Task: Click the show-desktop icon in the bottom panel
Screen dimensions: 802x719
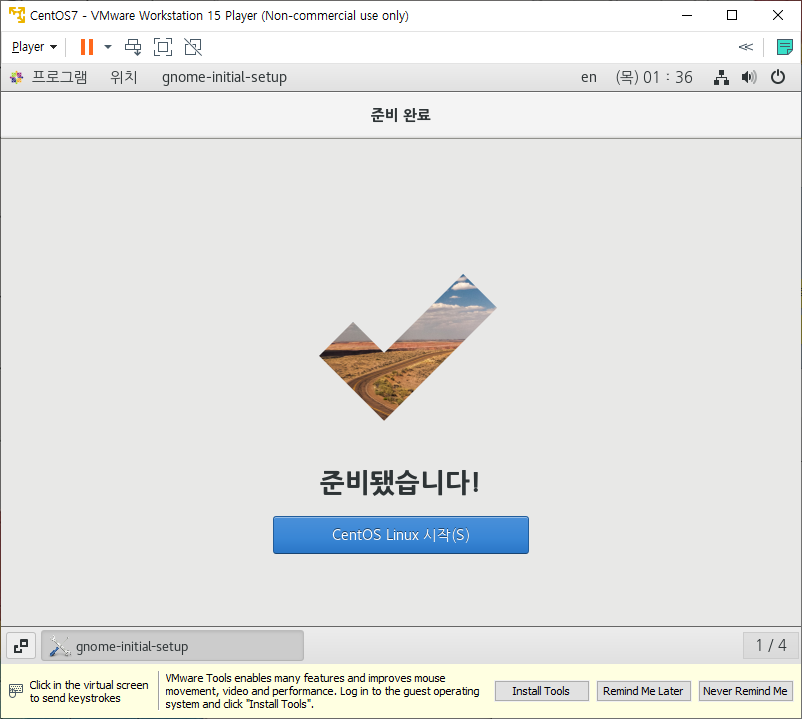Action: (21, 646)
